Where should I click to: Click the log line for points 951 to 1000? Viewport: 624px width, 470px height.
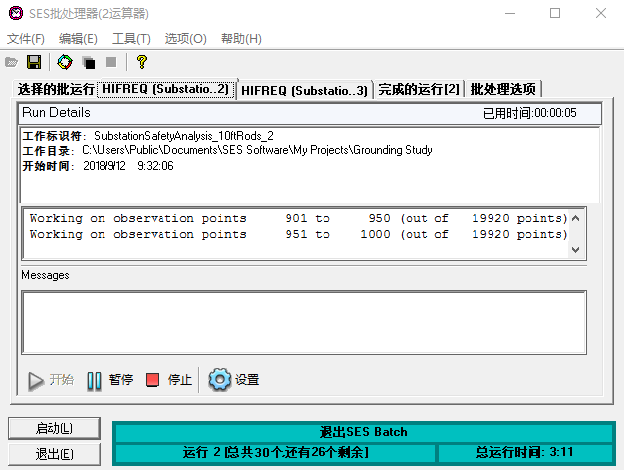click(298, 234)
